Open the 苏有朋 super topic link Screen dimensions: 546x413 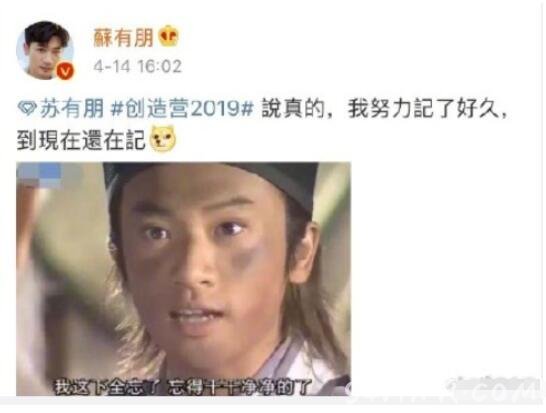[72, 109]
